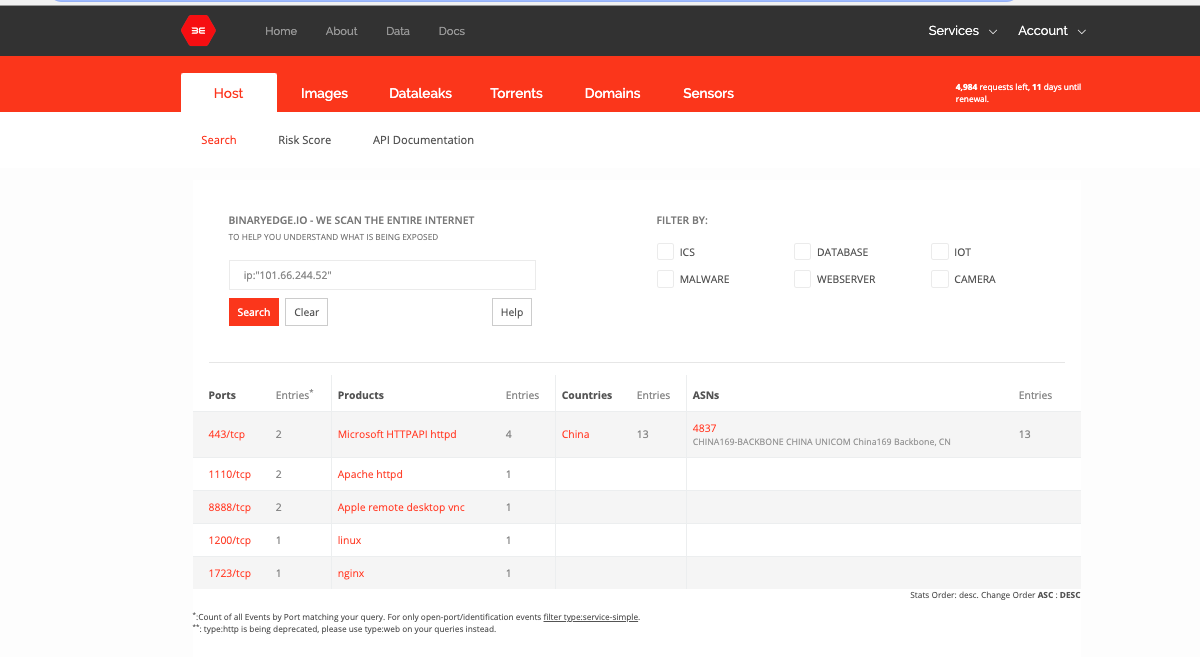Click the filter type:service-simple link
Viewport: 1200px width, 657px height.
pyautogui.click(x=590, y=617)
